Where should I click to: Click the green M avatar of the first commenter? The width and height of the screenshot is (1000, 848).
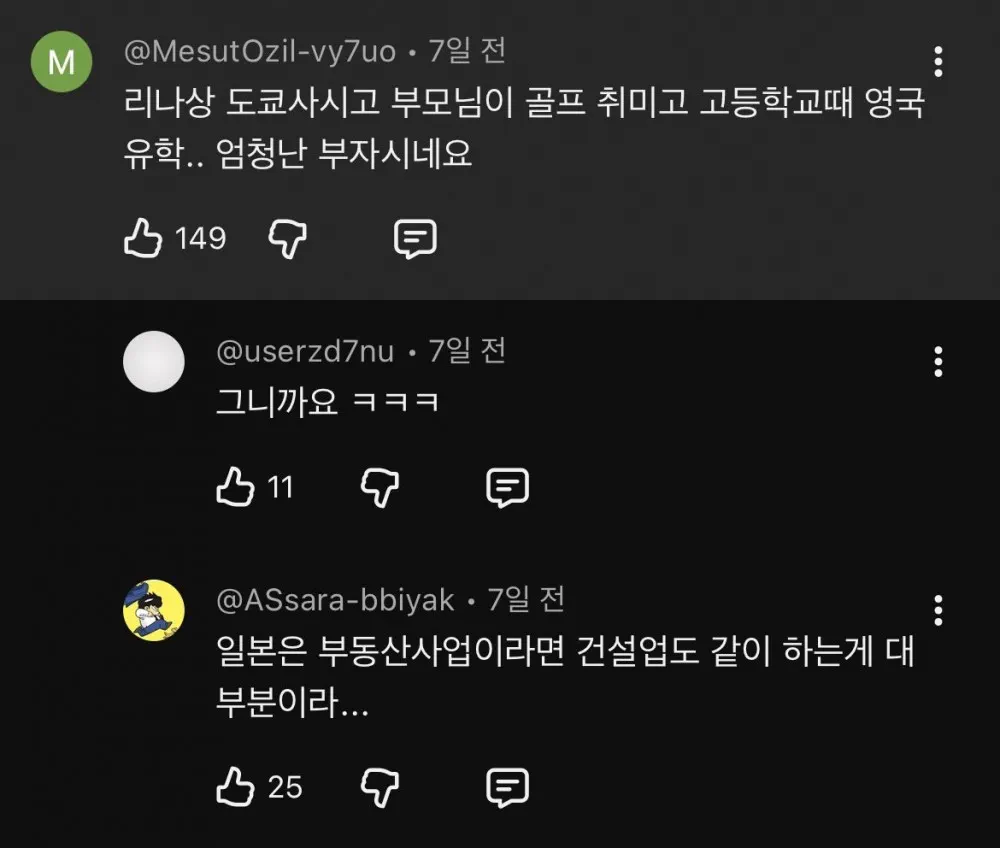click(62, 62)
